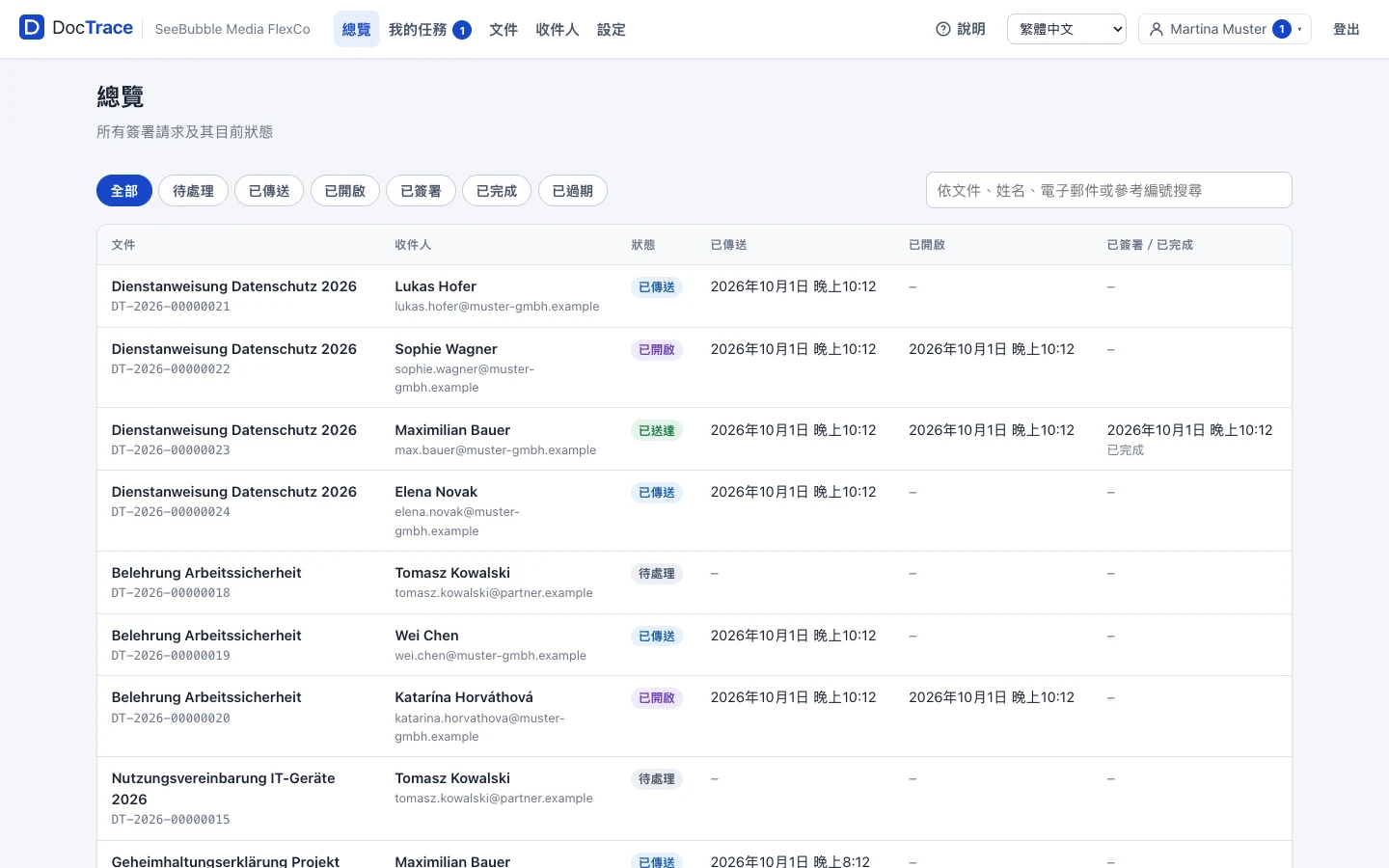1389x868 pixels.
Task: Apply the 已簽署 filter
Action: pyautogui.click(x=422, y=191)
